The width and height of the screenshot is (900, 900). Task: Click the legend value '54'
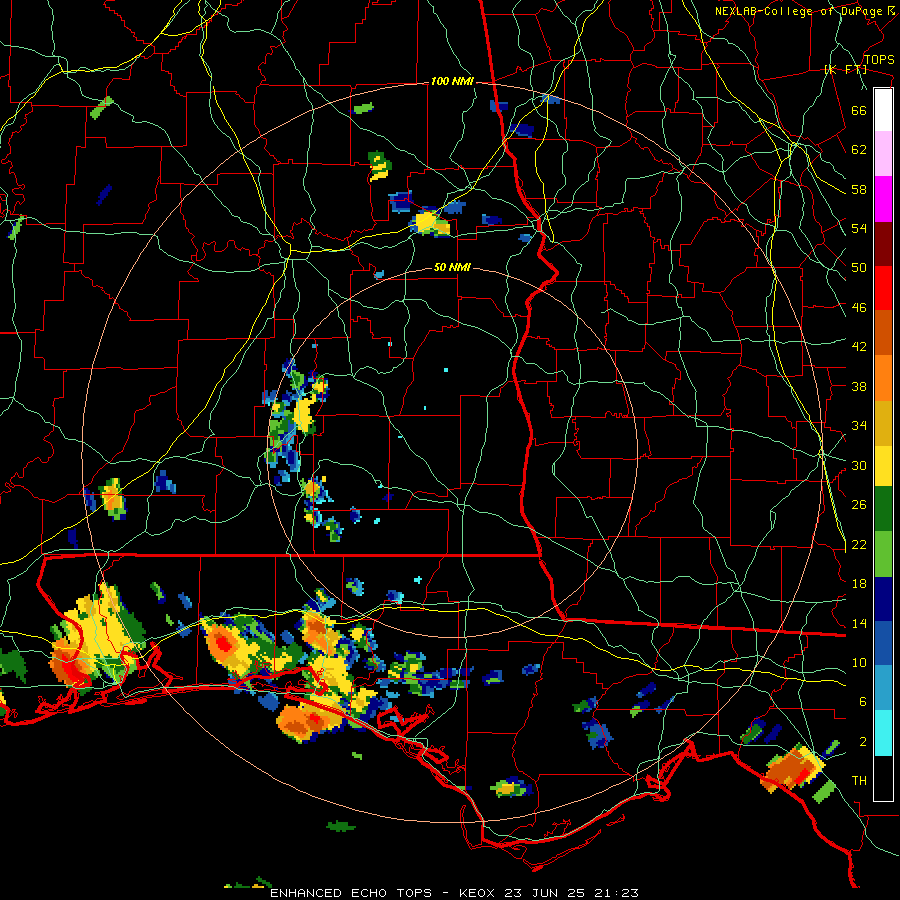[x=859, y=228]
